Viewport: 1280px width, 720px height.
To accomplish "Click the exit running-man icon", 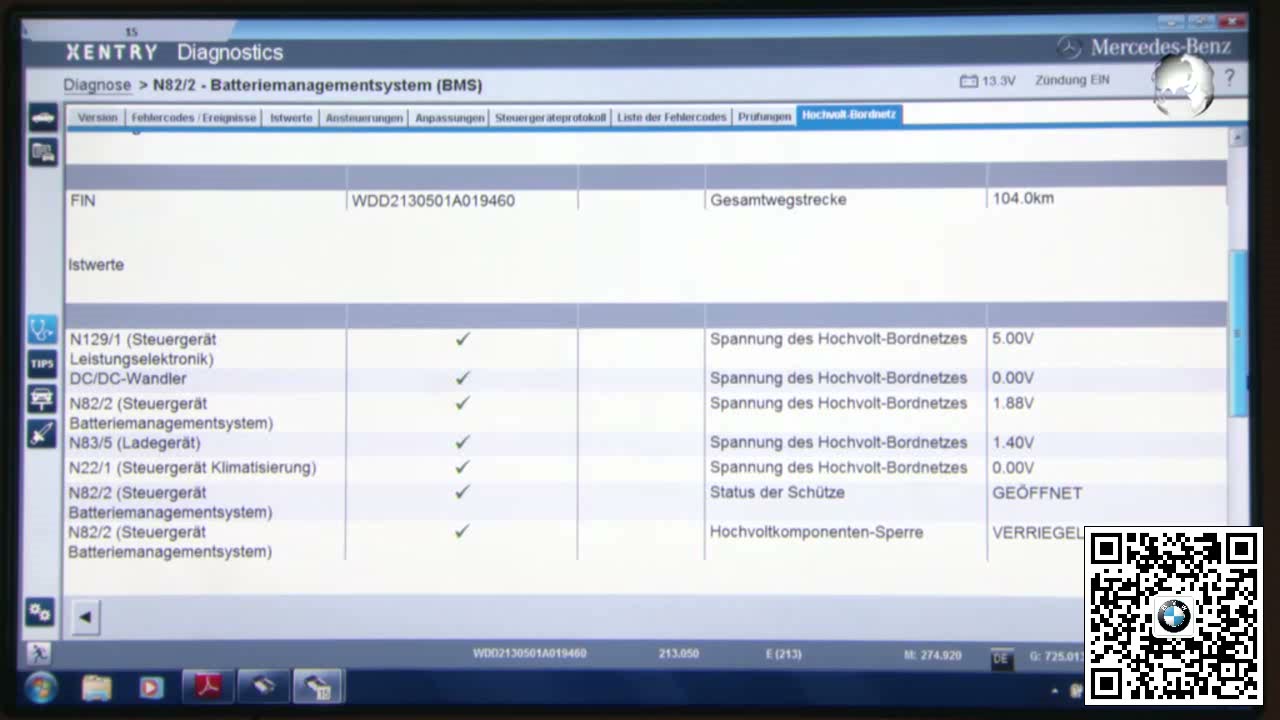I will pos(38,653).
